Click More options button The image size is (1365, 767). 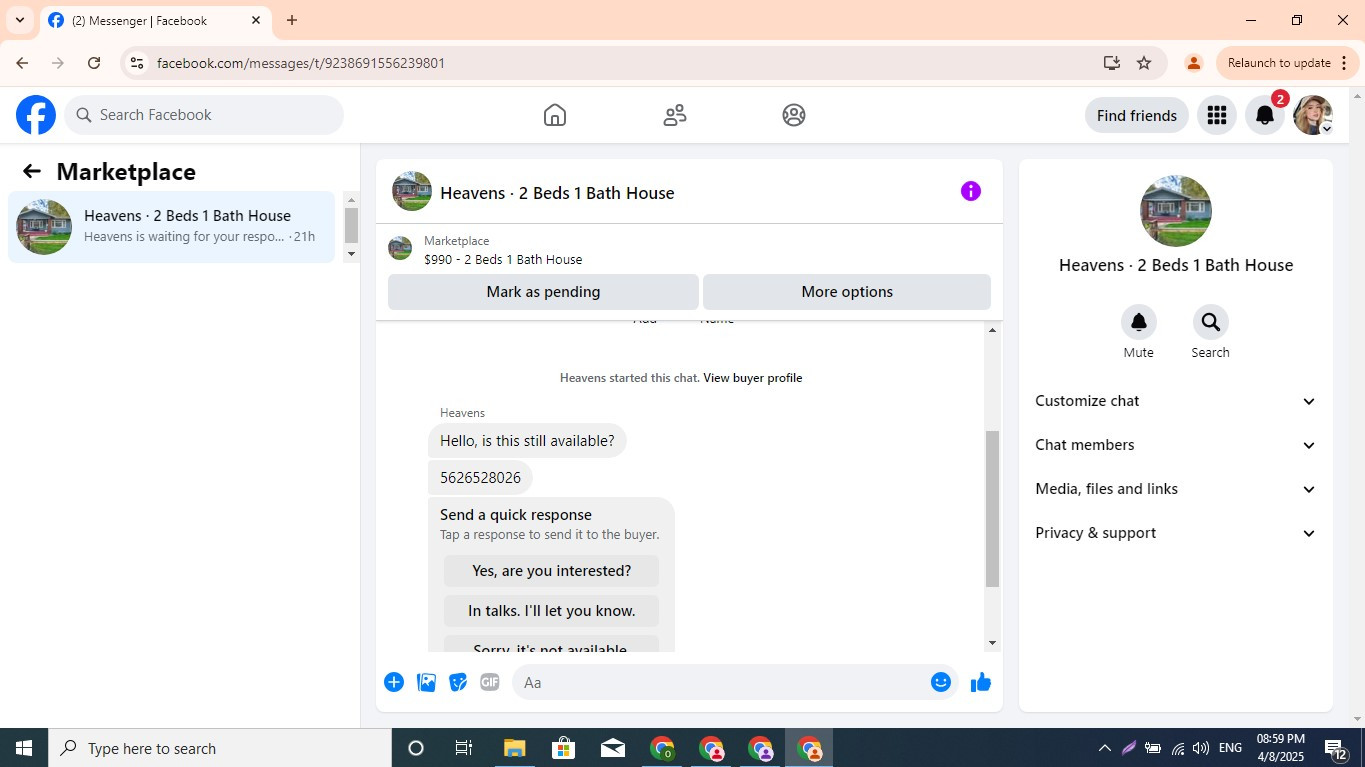tap(847, 292)
